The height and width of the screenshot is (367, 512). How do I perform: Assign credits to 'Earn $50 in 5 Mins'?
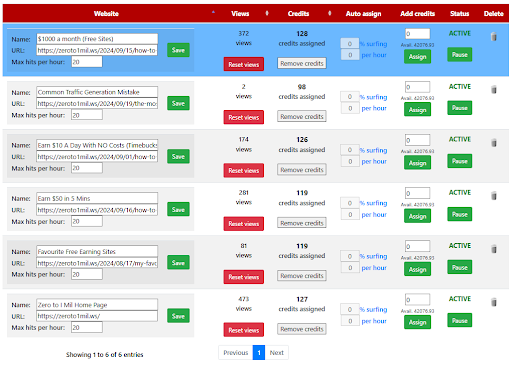(417, 216)
